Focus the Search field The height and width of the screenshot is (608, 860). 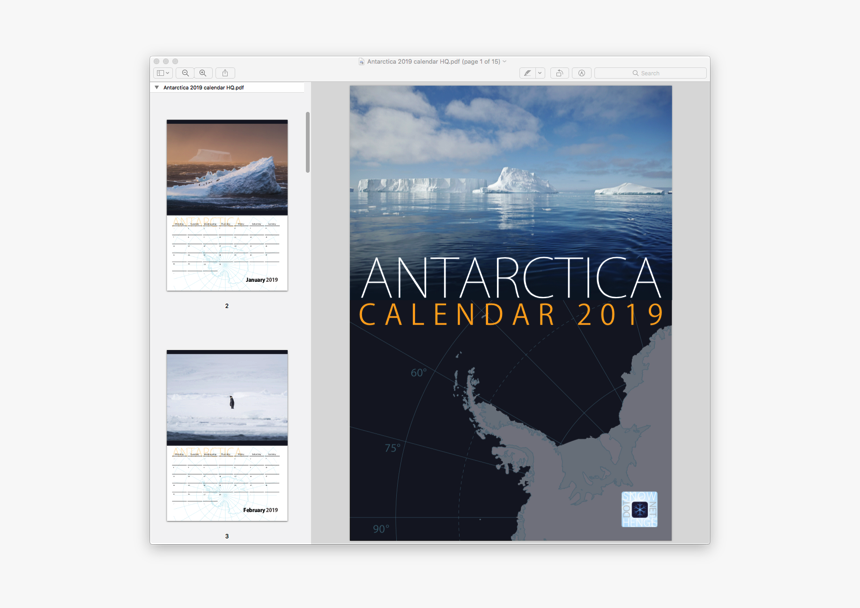click(650, 73)
